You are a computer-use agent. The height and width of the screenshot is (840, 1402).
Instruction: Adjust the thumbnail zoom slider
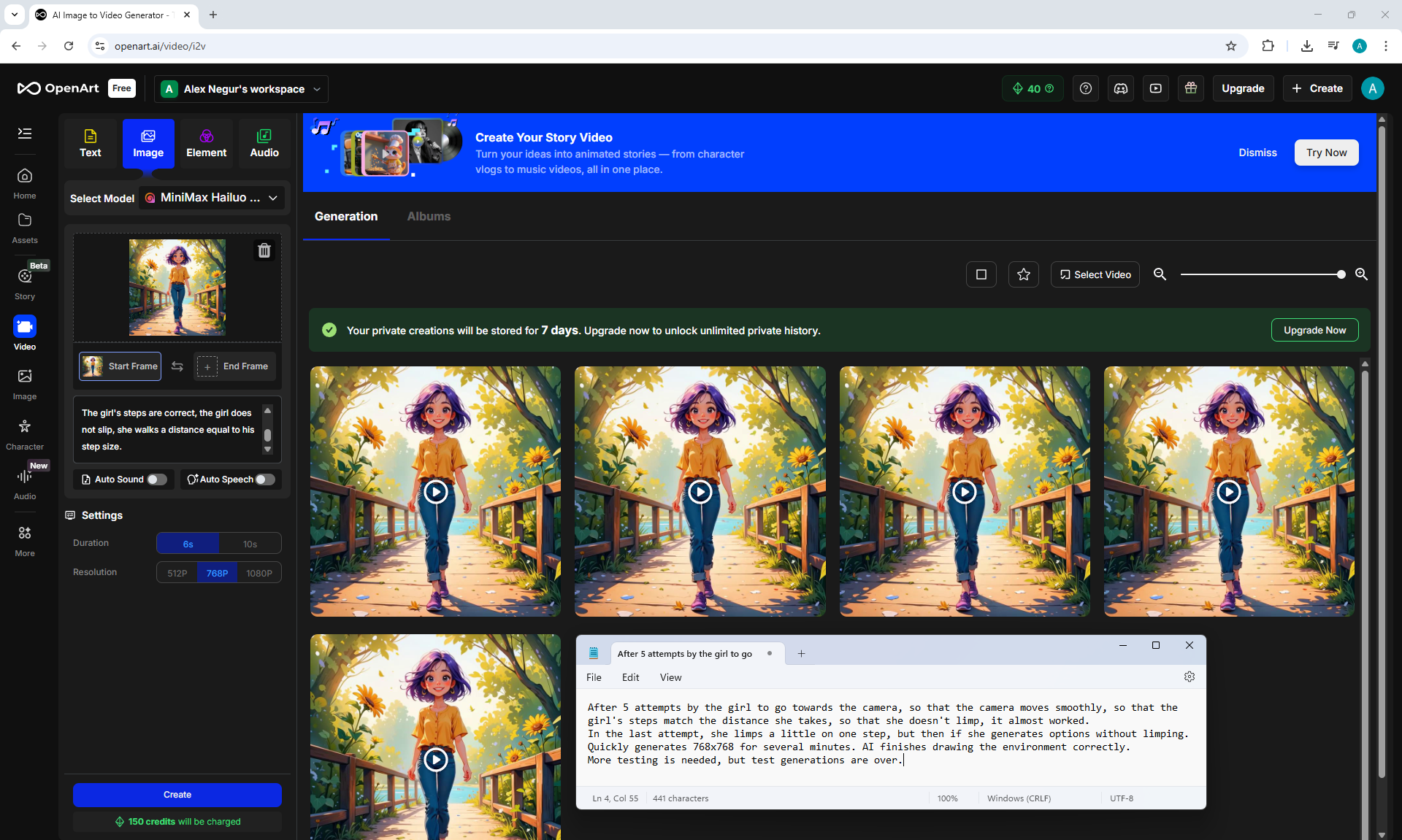click(1341, 274)
